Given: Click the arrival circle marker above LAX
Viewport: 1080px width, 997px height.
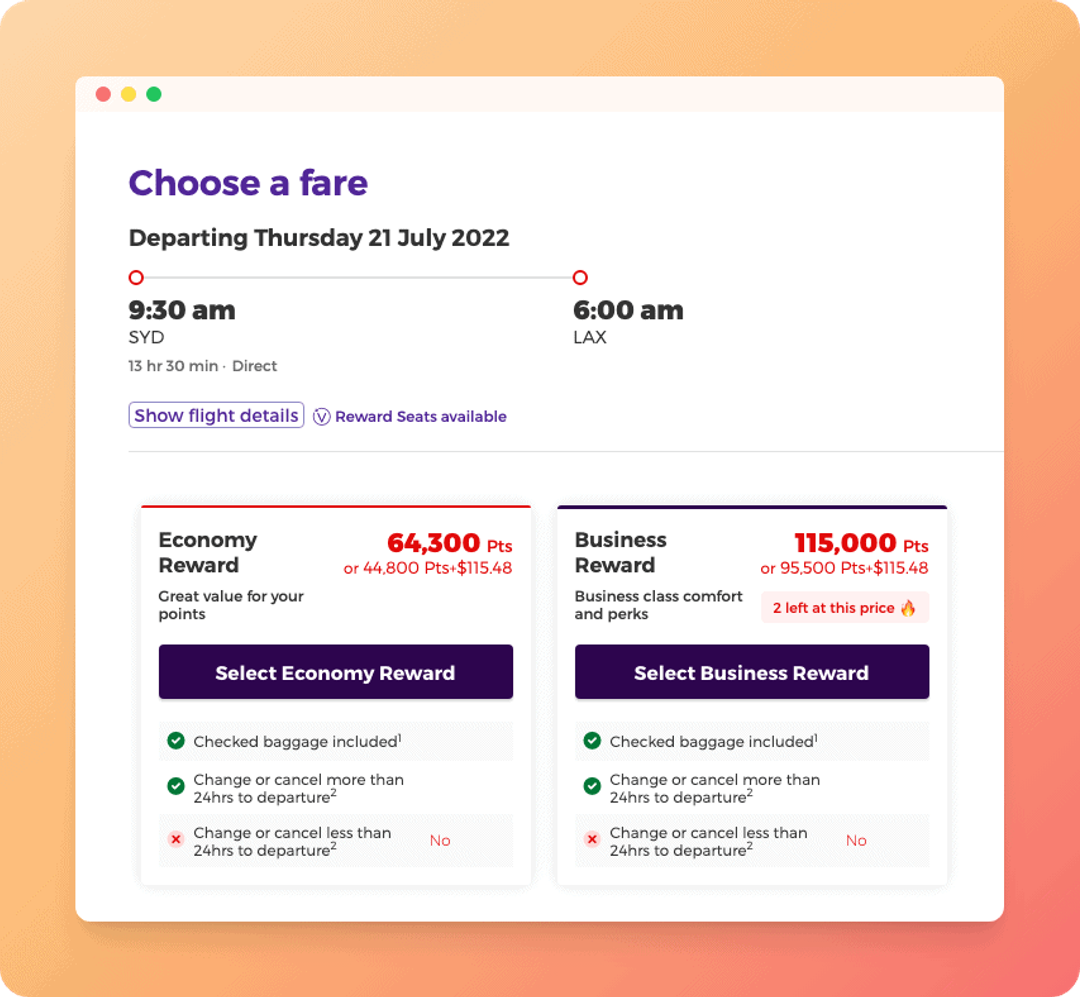Looking at the screenshot, I should tap(579, 277).
